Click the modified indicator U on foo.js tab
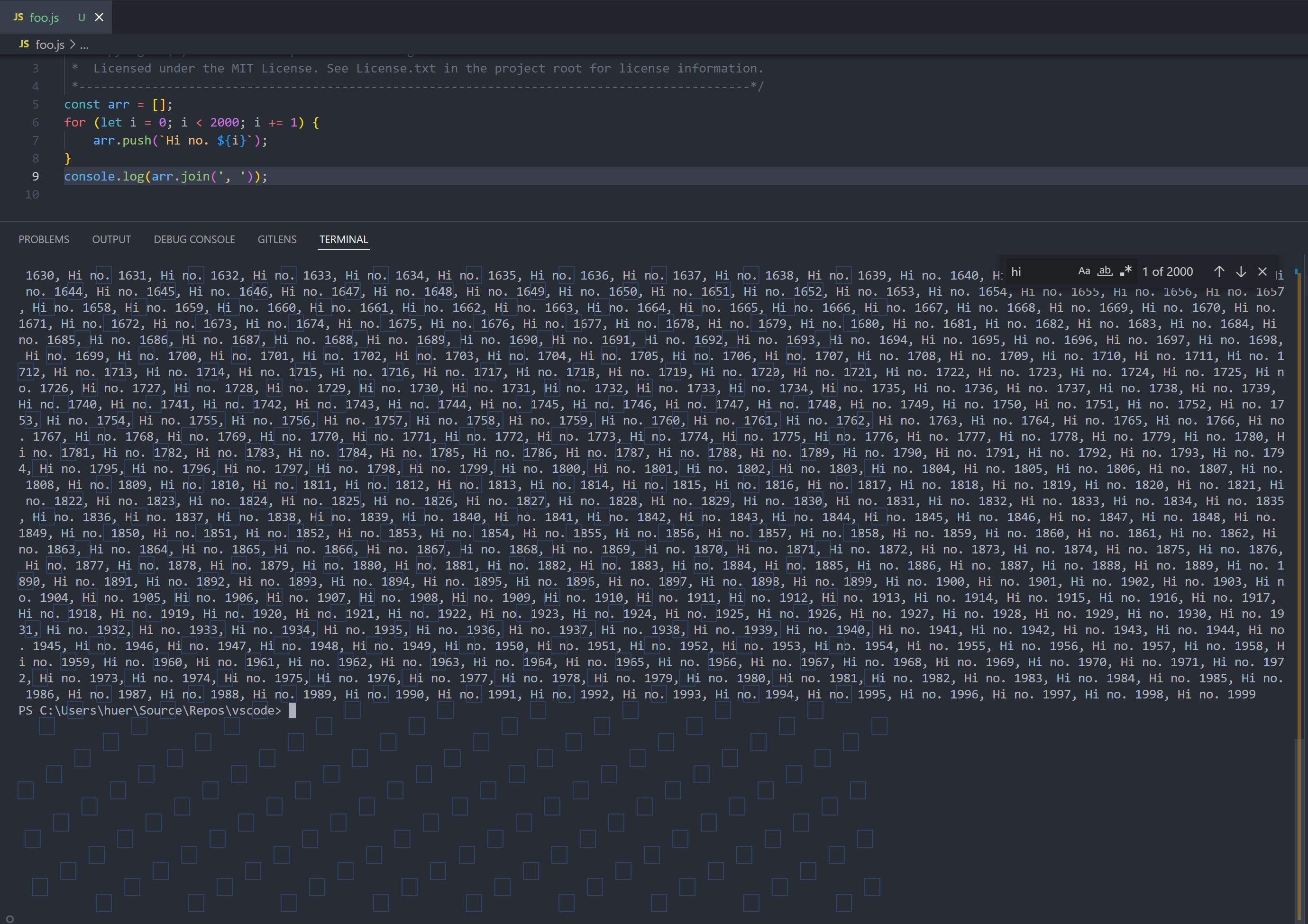 click(81, 17)
